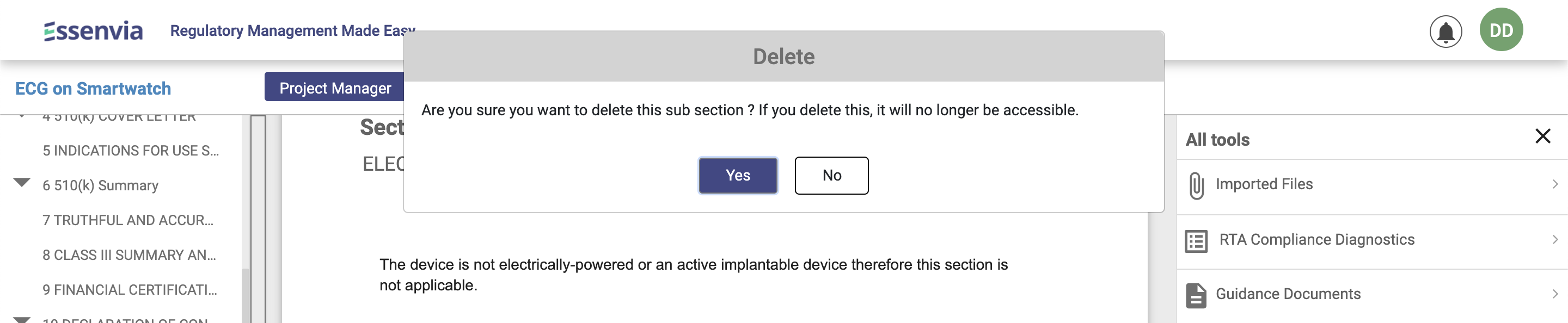This screenshot has width=1568, height=323.
Task: Close the All tools panel
Action: (x=1542, y=135)
